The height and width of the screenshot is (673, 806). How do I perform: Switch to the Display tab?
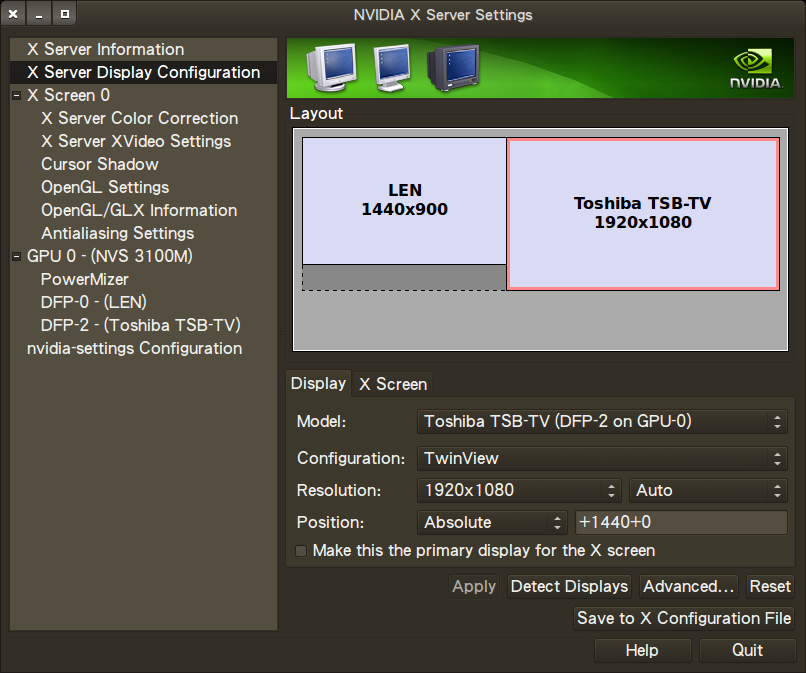pos(318,384)
